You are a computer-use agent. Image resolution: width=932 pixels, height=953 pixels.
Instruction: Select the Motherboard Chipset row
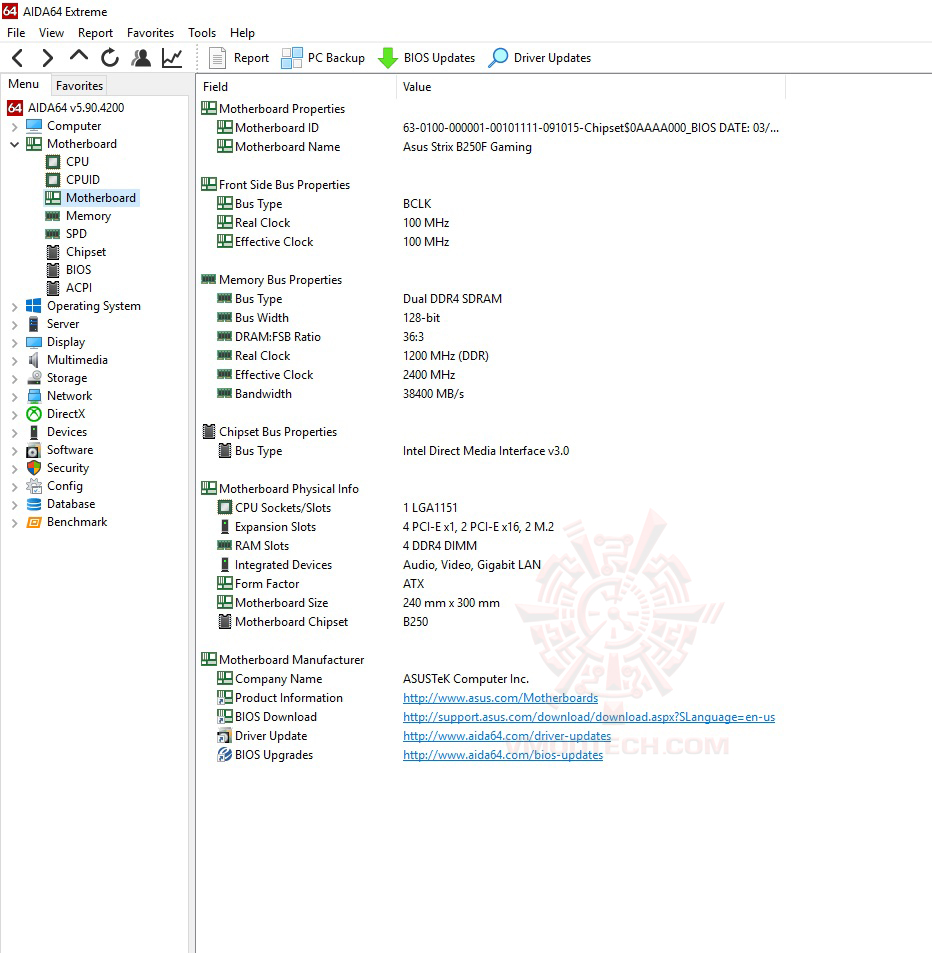coord(490,622)
